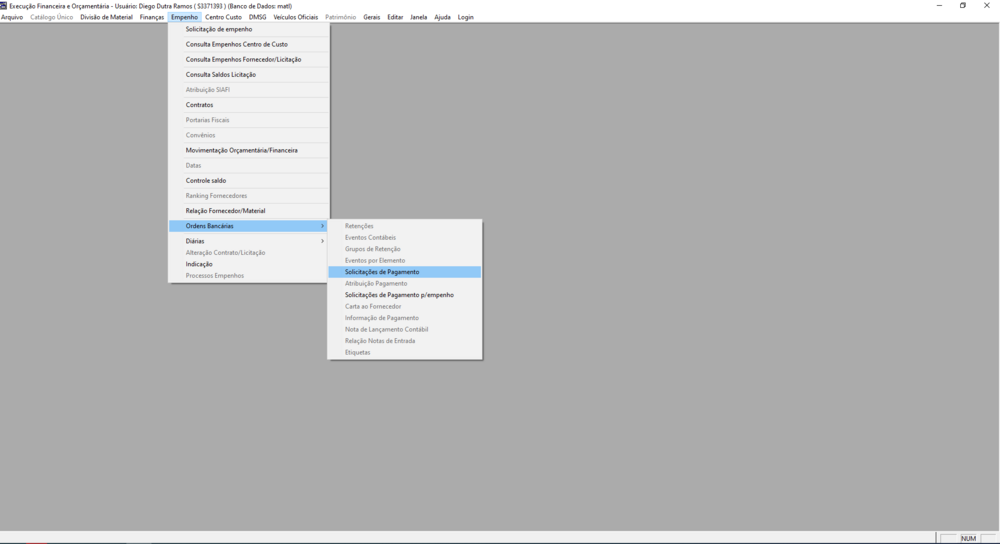Open Relação Fornecedor/Material
The image size is (1000, 544).
(x=225, y=211)
